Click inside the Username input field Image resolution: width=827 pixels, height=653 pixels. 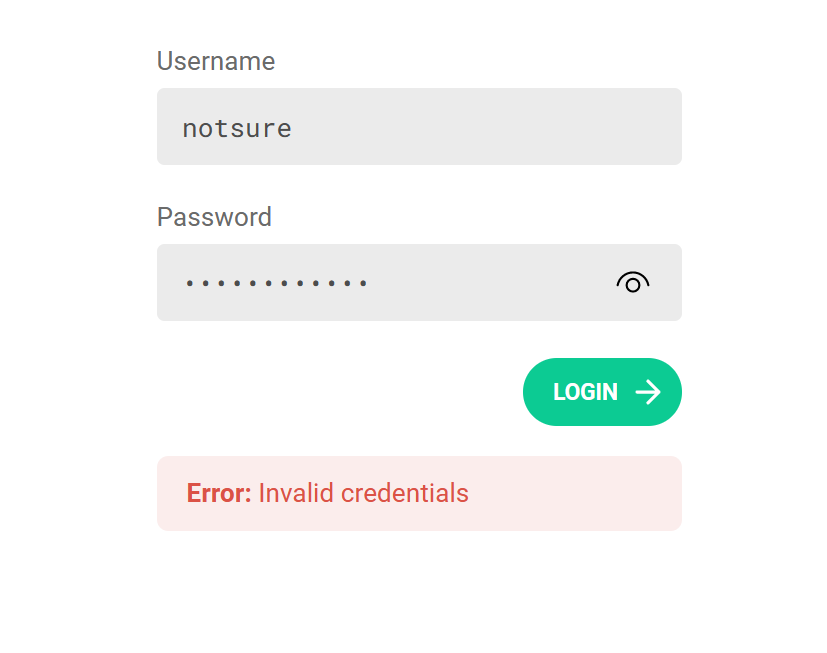pyautogui.click(x=400, y=127)
